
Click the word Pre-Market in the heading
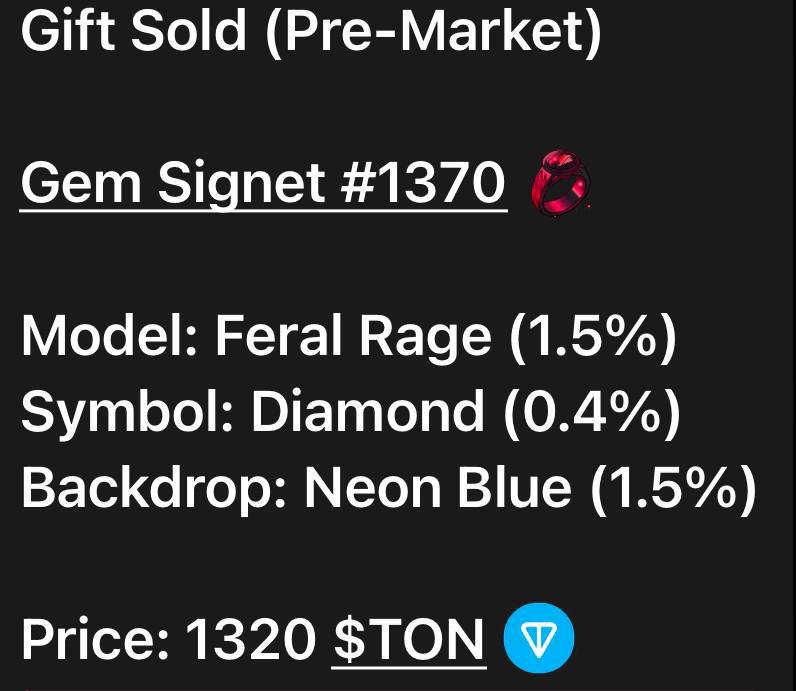[x=433, y=31]
